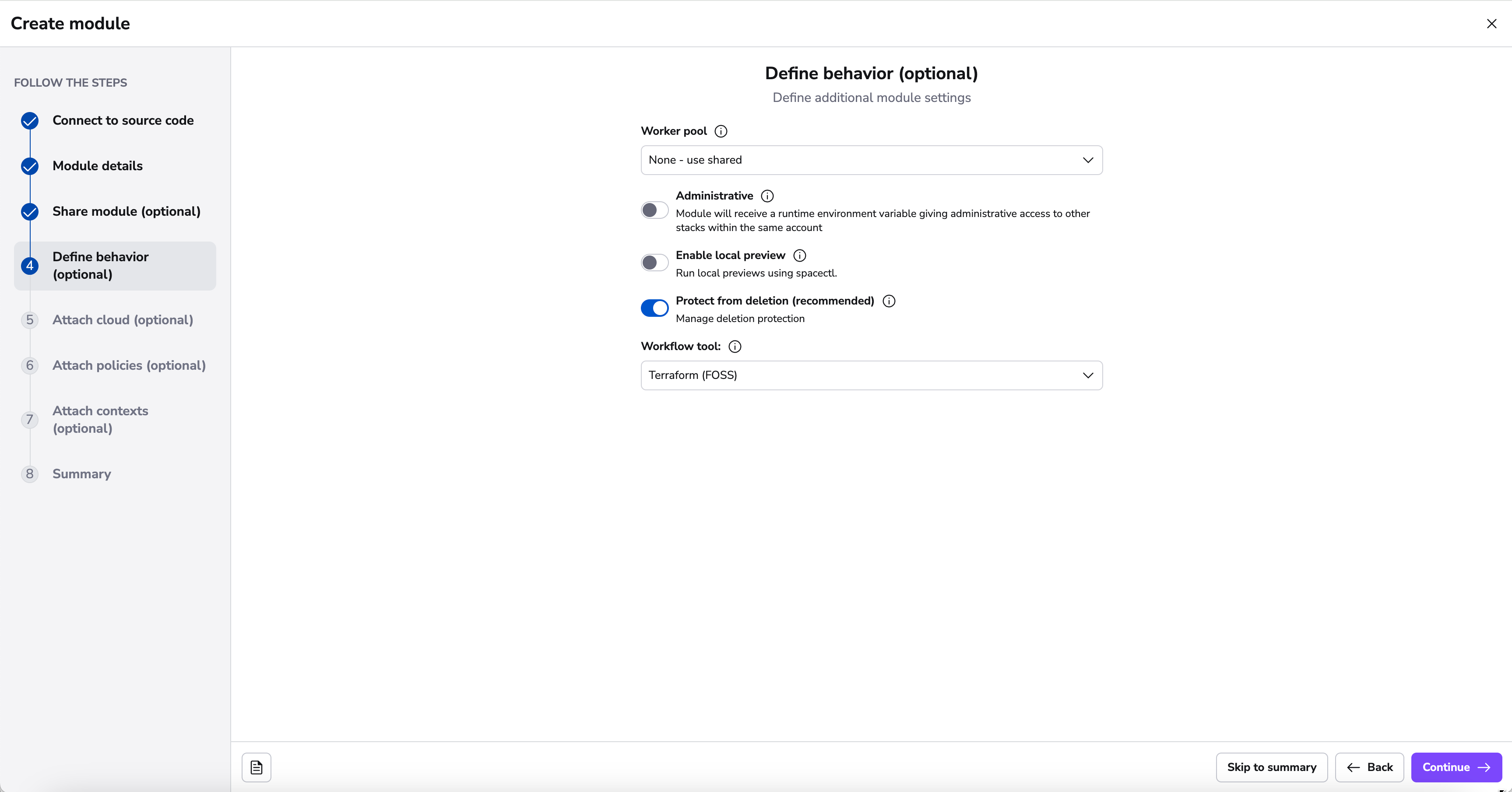
Task: Go to Module details step
Action: click(x=98, y=166)
